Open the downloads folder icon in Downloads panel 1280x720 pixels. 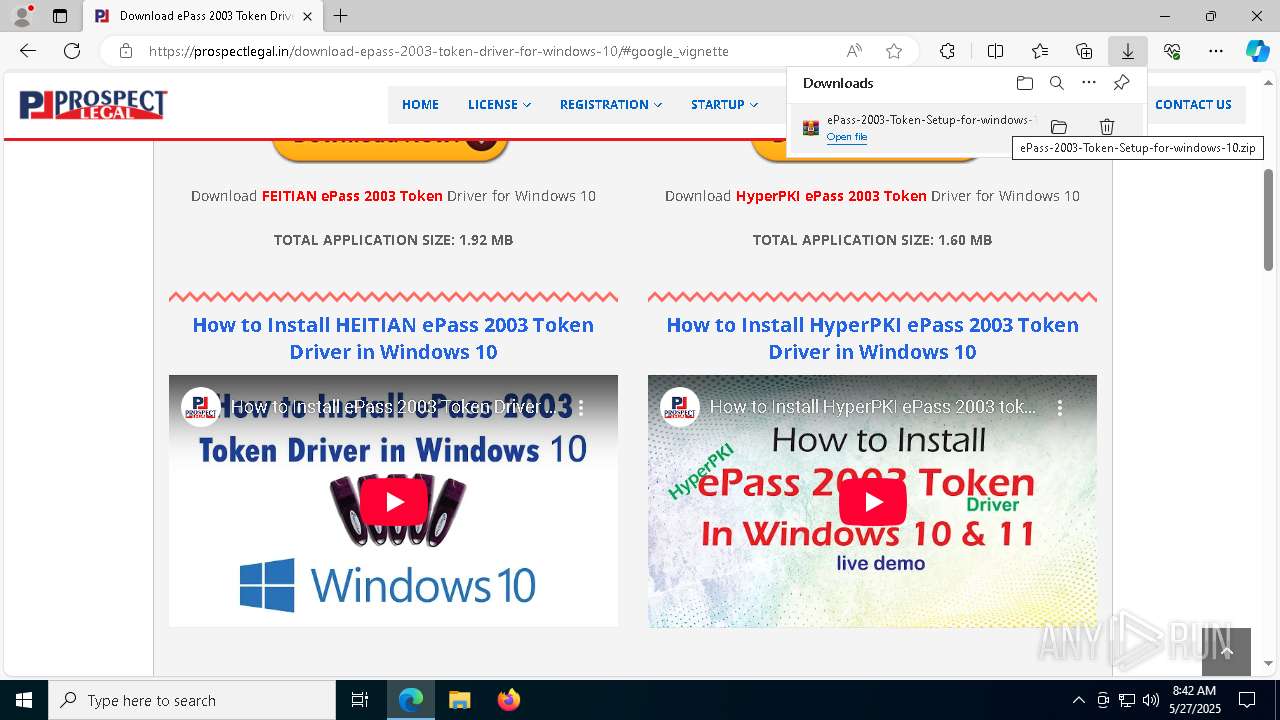[1024, 83]
